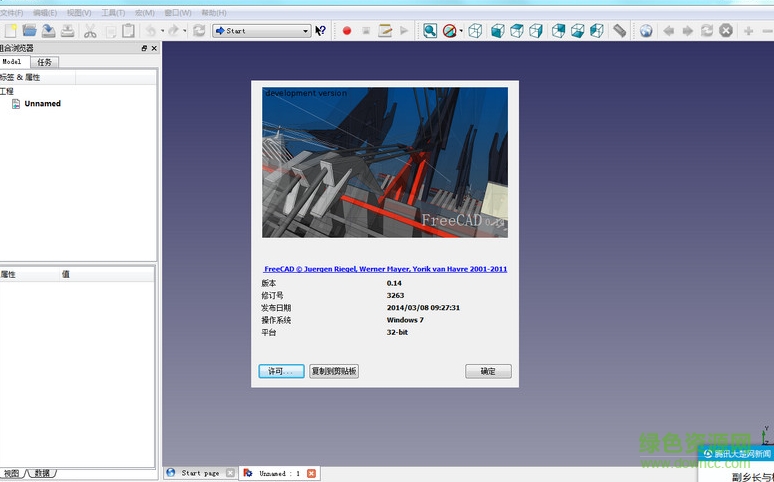This screenshot has width=774, height=482.
Task: Select the Unnamed document in tree
Action: click(42, 103)
